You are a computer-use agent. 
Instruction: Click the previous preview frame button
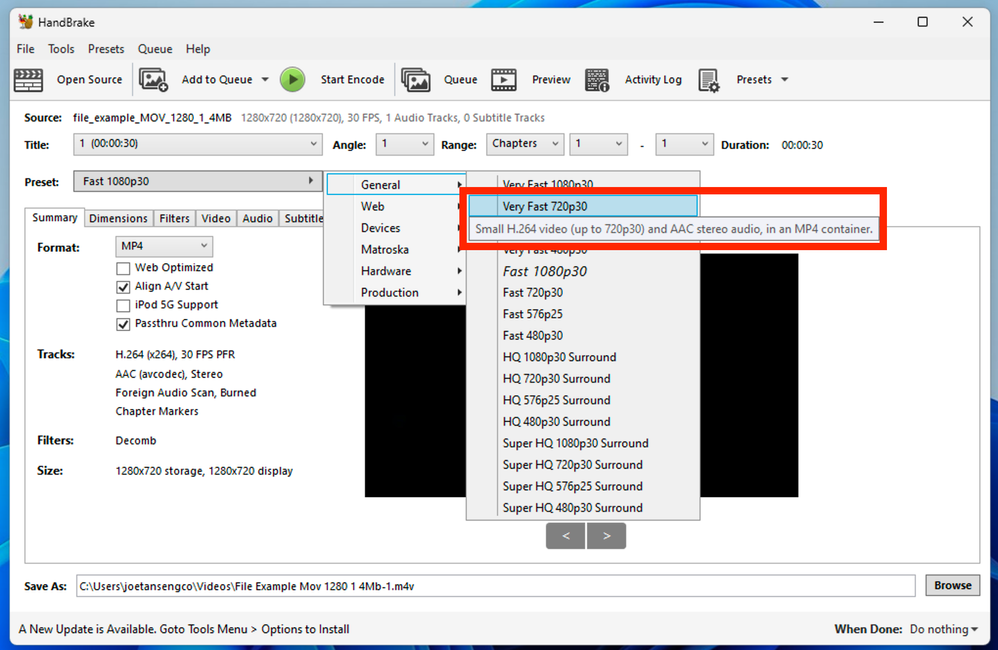pyautogui.click(x=565, y=536)
